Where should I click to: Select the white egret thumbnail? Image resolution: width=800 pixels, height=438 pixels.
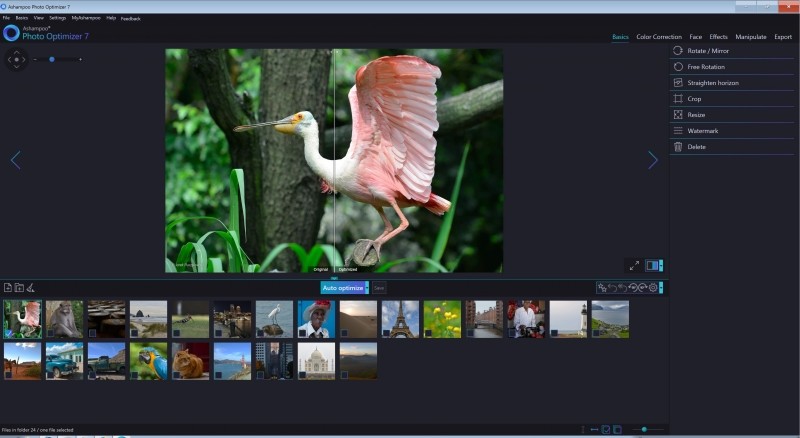[x=274, y=319]
